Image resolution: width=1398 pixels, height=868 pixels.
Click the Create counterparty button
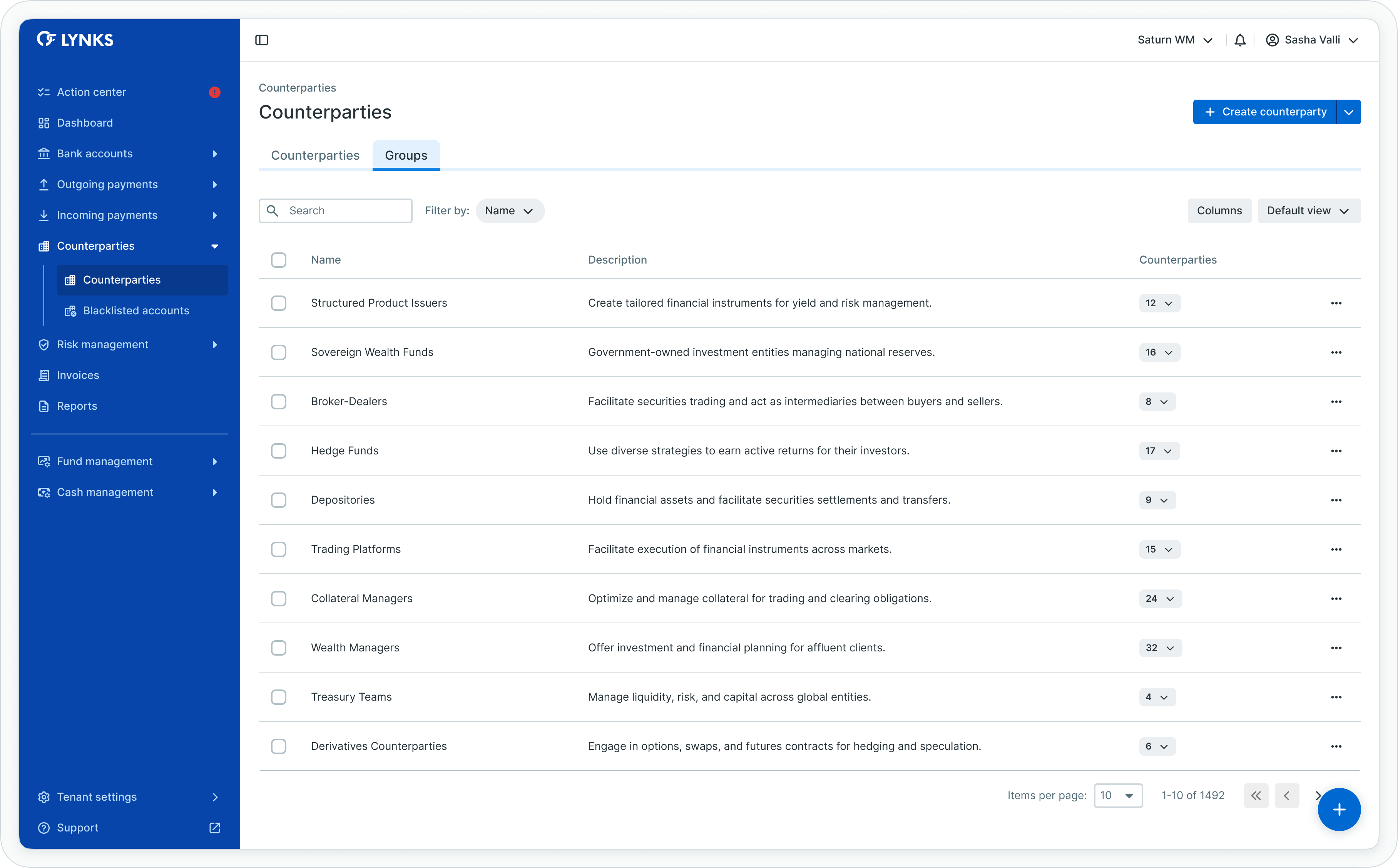click(x=1264, y=112)
